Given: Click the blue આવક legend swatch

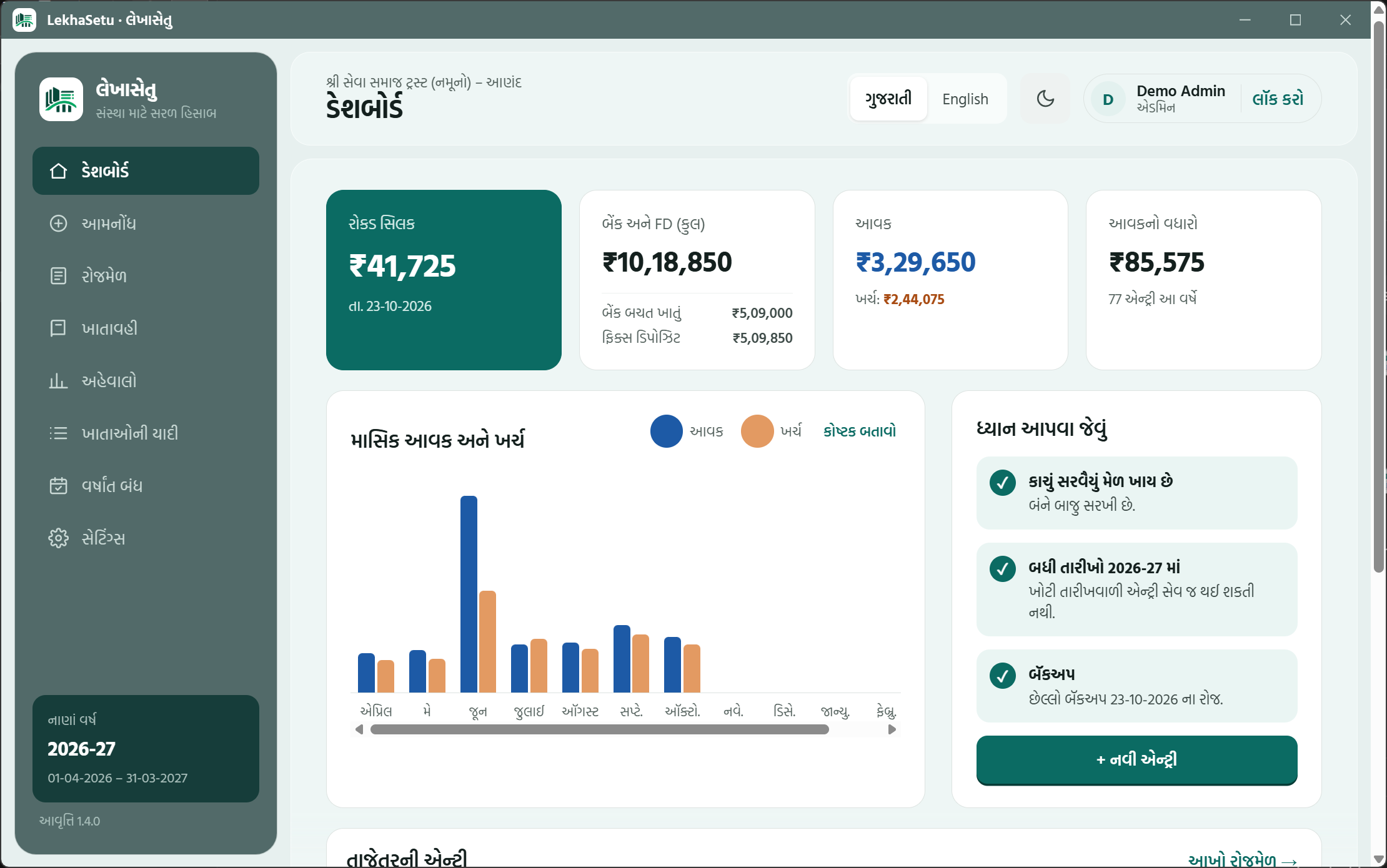Looking at the screenshot, I should pos(666,432).
